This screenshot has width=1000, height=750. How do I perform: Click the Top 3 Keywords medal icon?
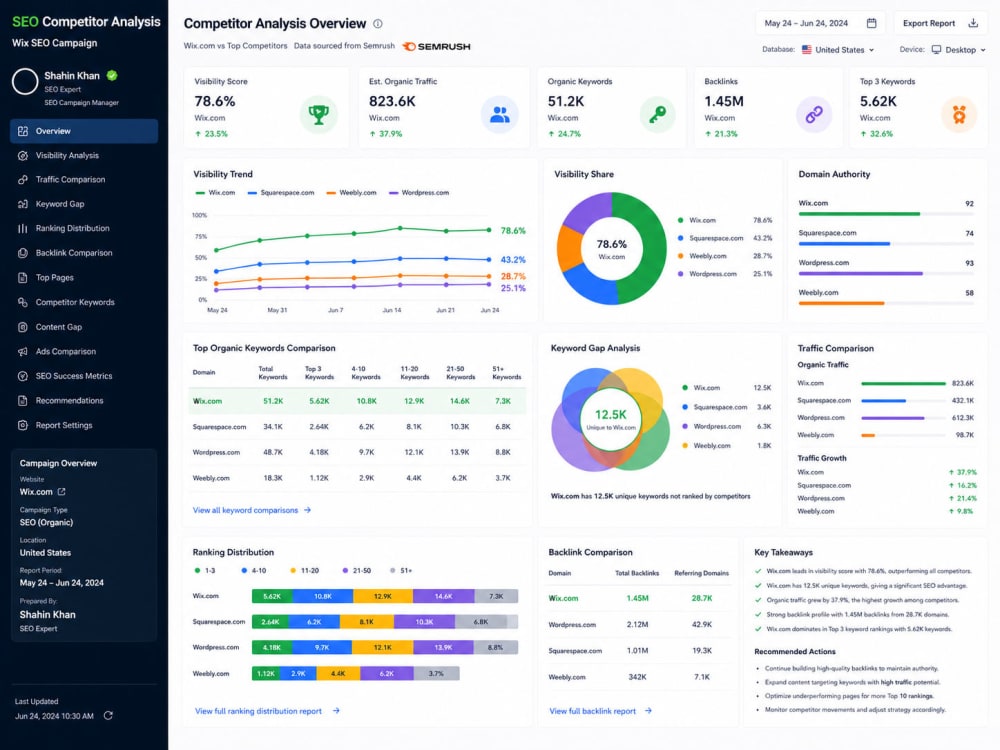pyautogui.click(x=959, y=115)
